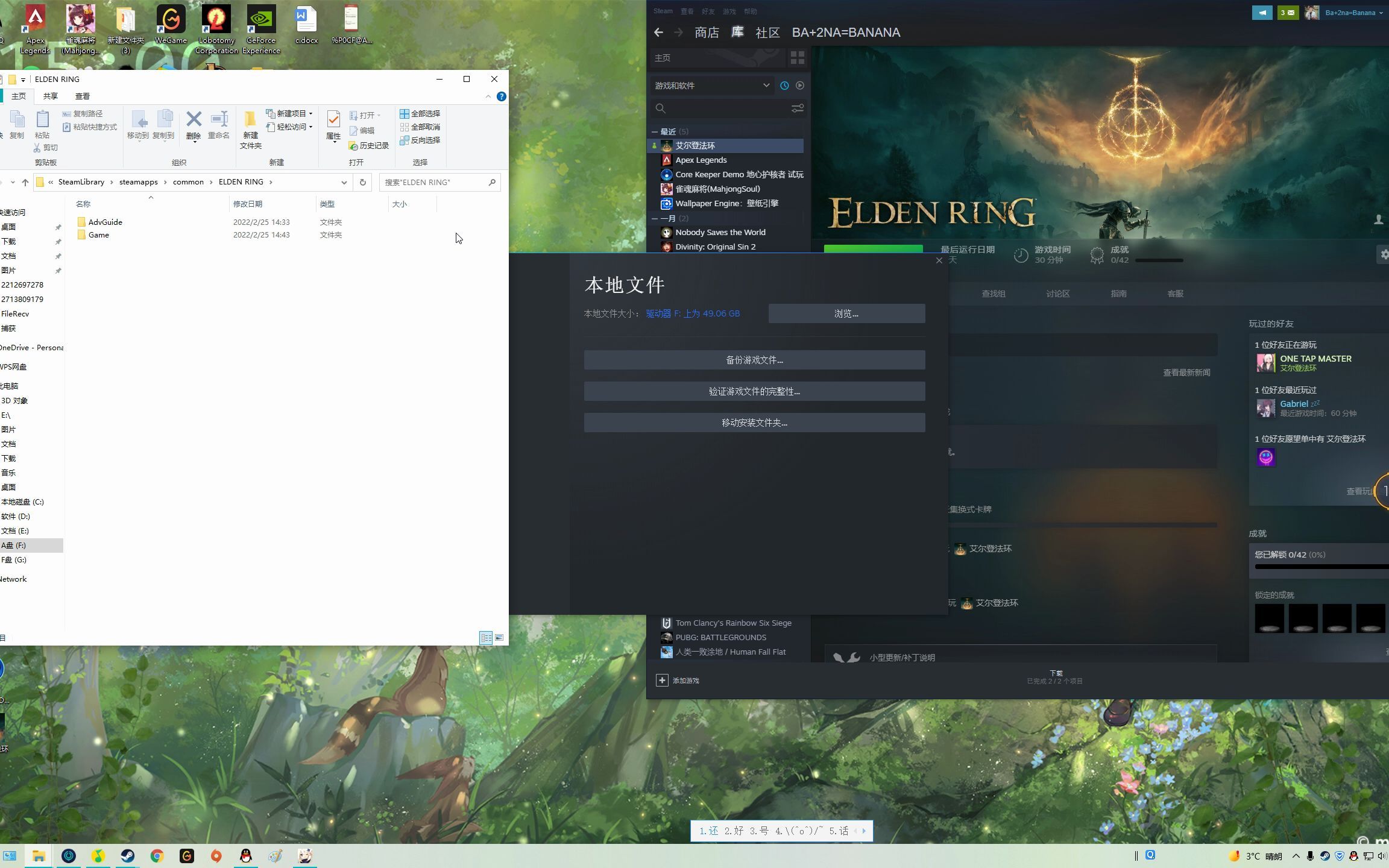Open the Elden Ring game folder
The image size is (1389, 868).
coord(98,234)
